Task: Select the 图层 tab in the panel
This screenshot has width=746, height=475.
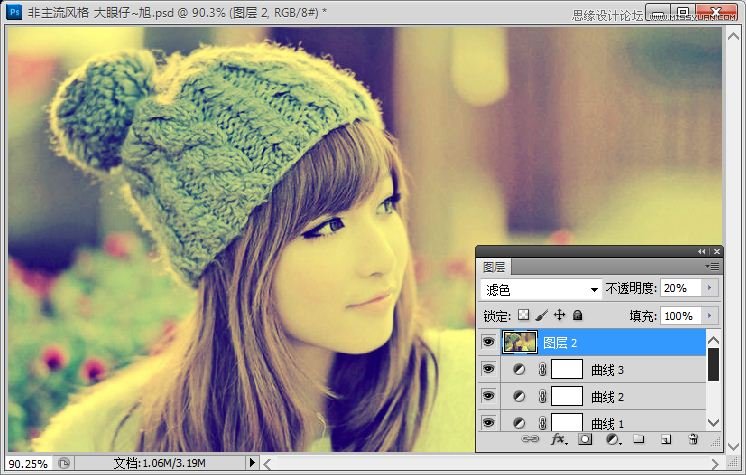Action: (x=494, y=267)
